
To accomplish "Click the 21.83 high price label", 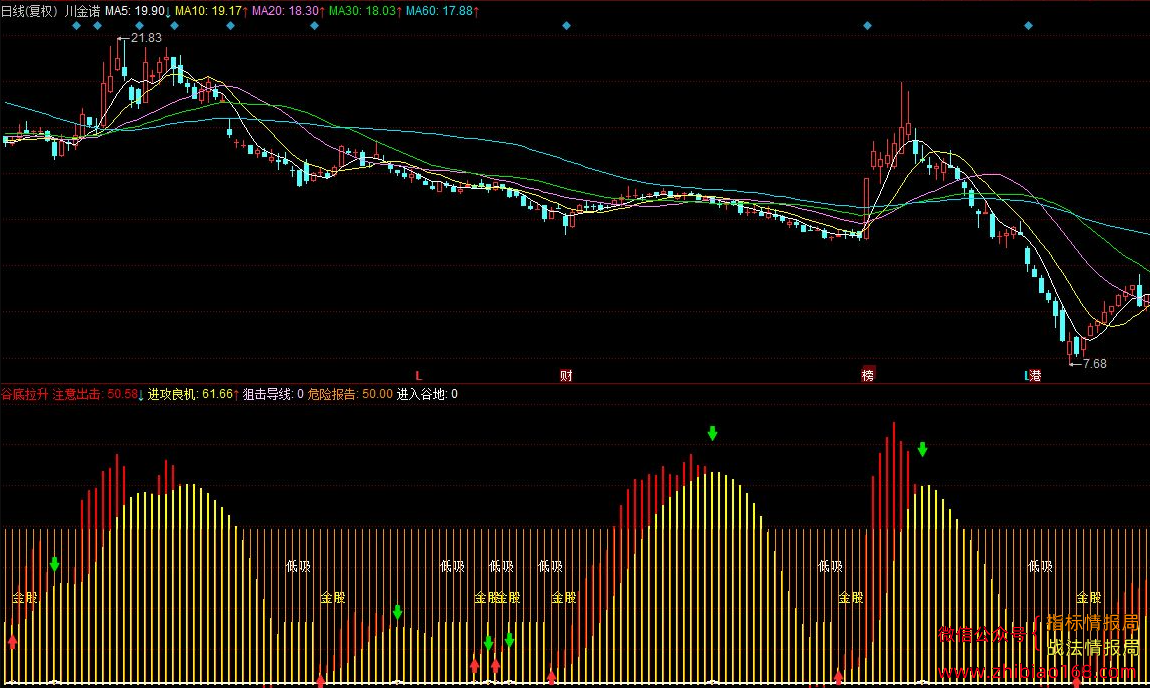I will click(146, 37).
